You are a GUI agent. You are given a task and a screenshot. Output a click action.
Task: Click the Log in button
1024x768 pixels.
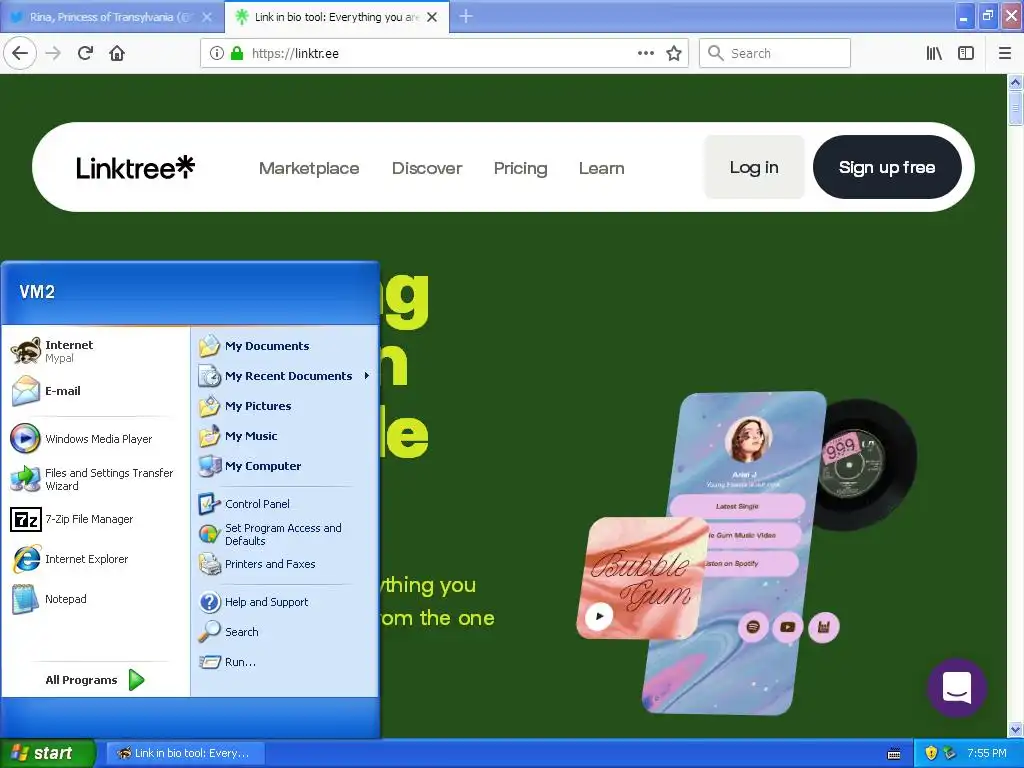click(754, 167)
